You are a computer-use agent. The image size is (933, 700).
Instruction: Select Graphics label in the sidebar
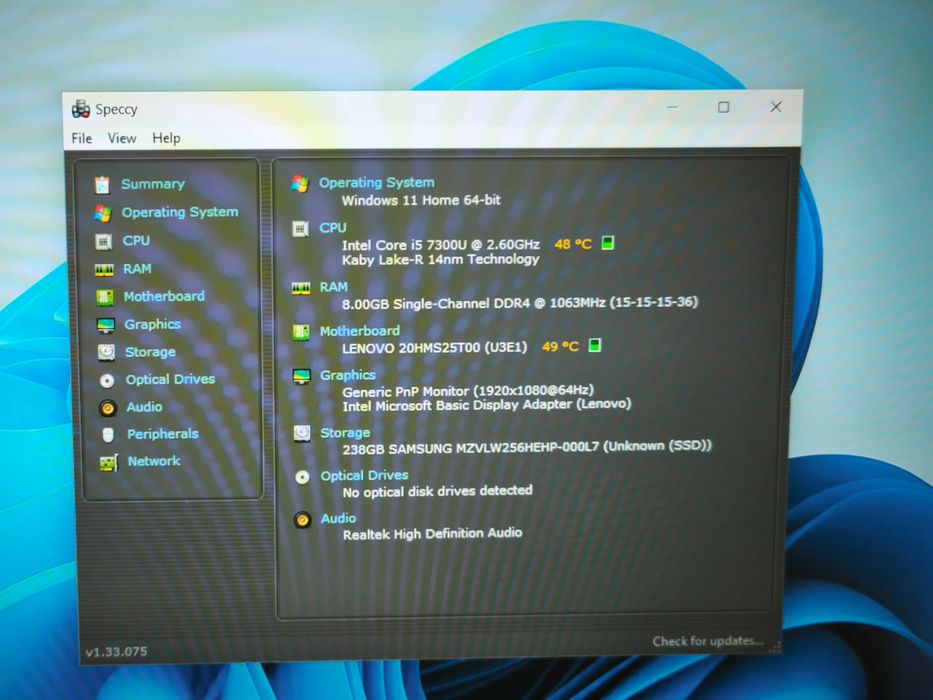152,324
